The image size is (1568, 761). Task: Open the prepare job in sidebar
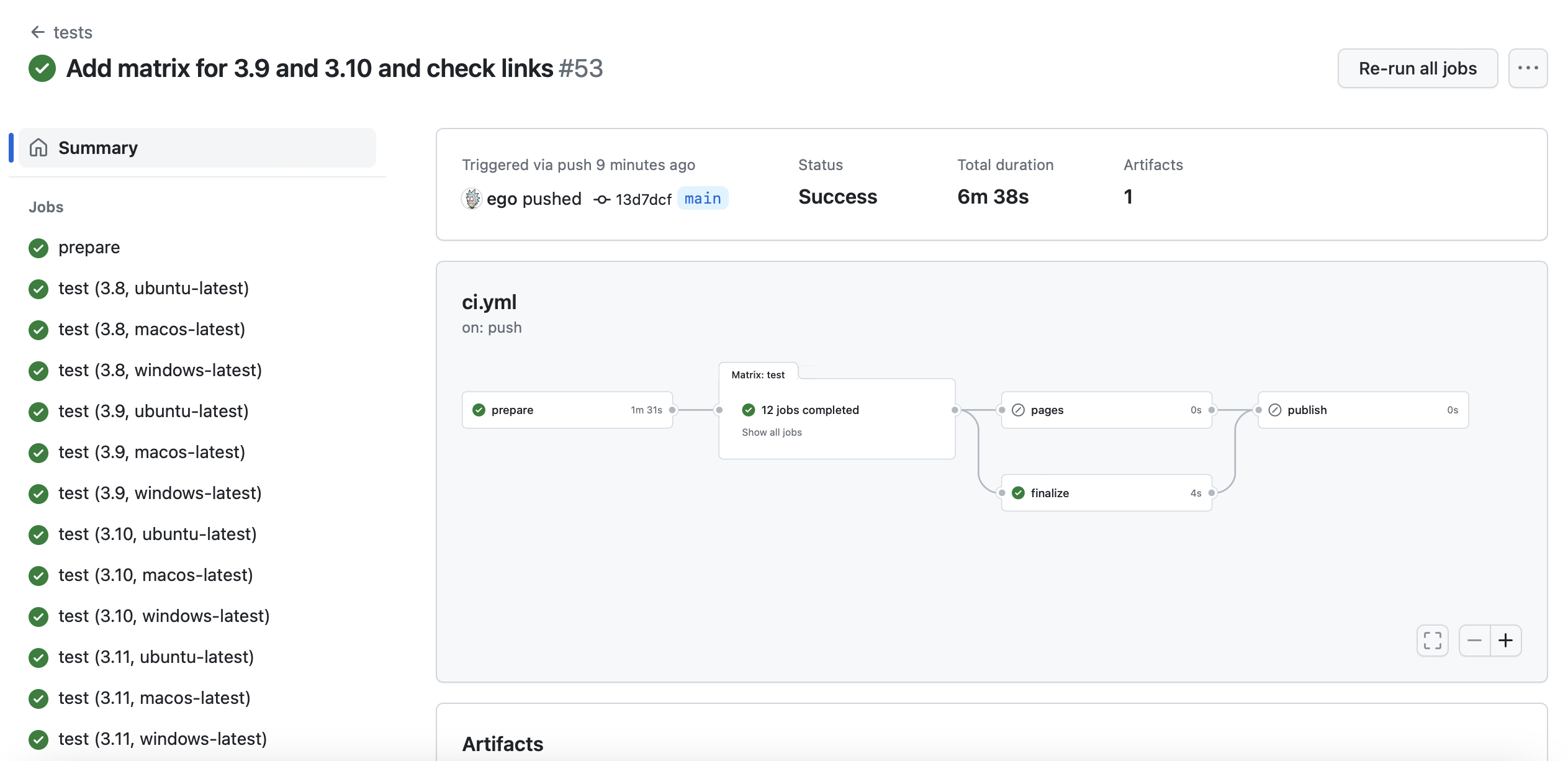[89, 247]
